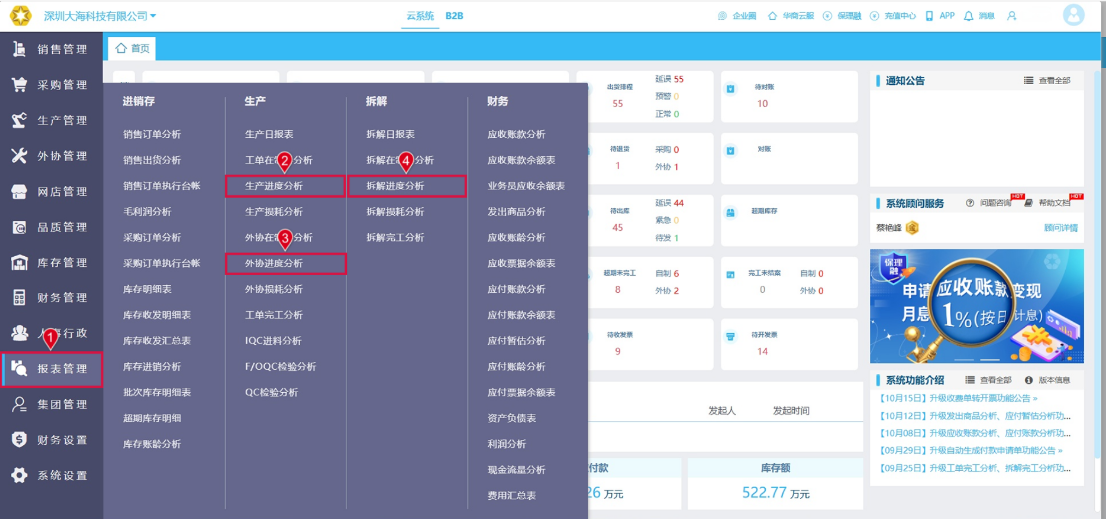Image resolution: width=1110 pixels, height=519 pixels.
Task: Open IQC进料分析 report
Action: tap(273, 341)
